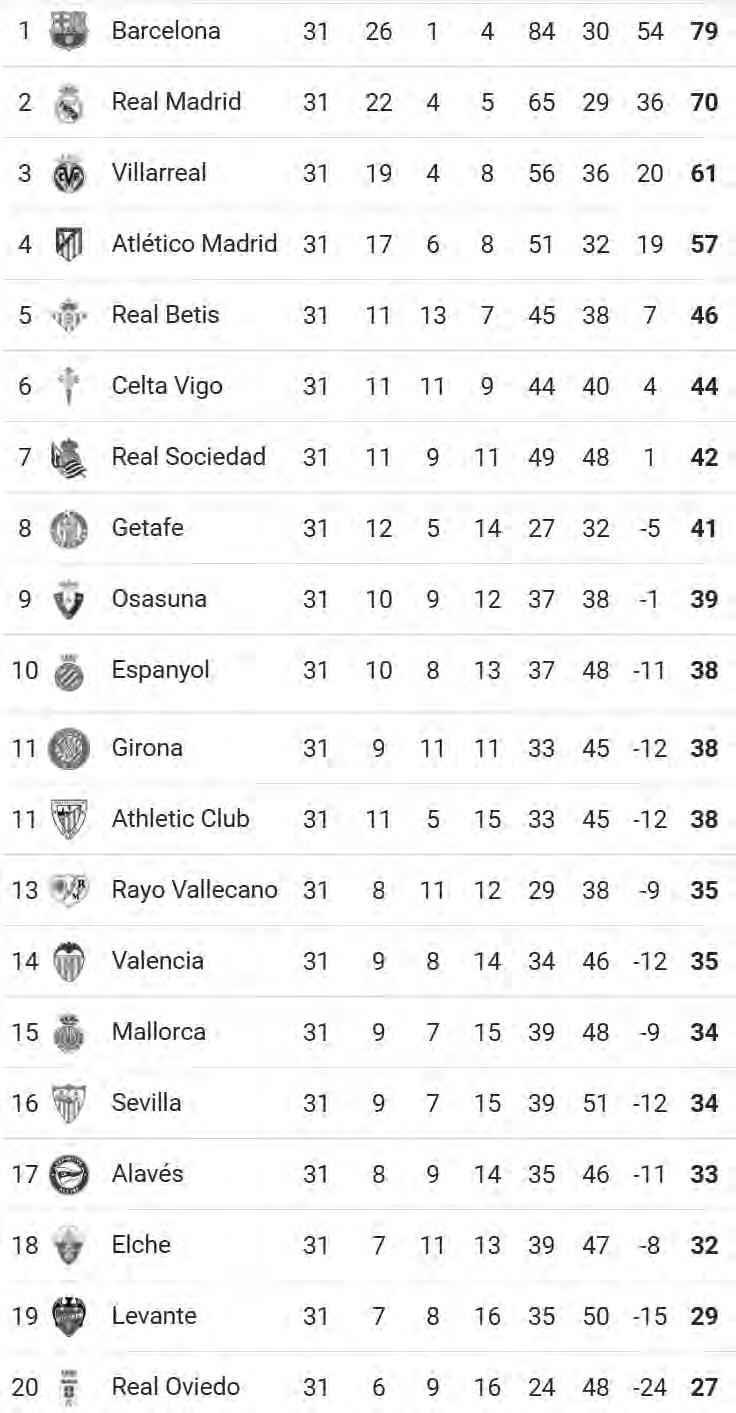Click the Elche team row name

(141, 1244)
